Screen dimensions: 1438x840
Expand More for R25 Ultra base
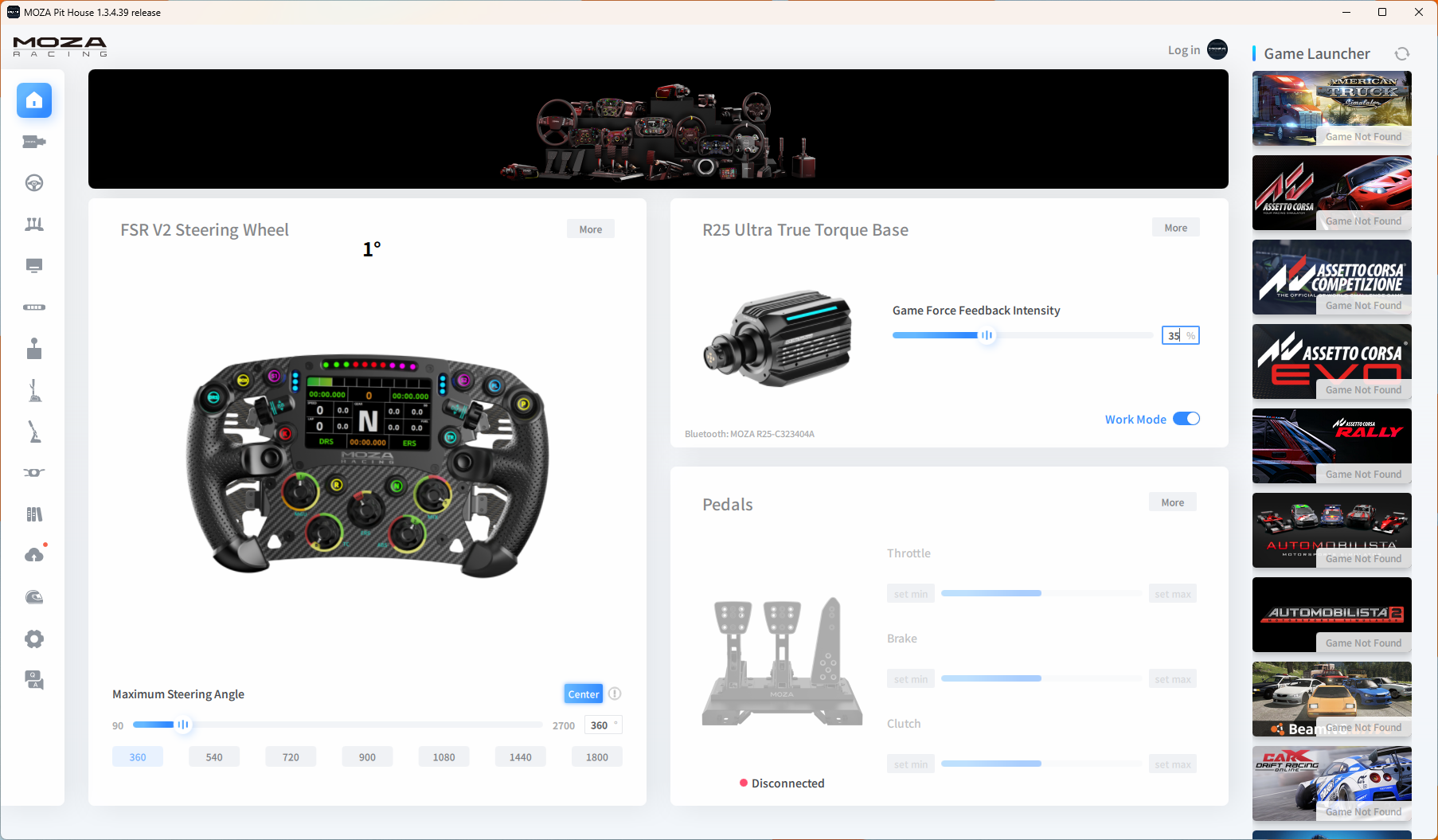(x=1175, y=228)
